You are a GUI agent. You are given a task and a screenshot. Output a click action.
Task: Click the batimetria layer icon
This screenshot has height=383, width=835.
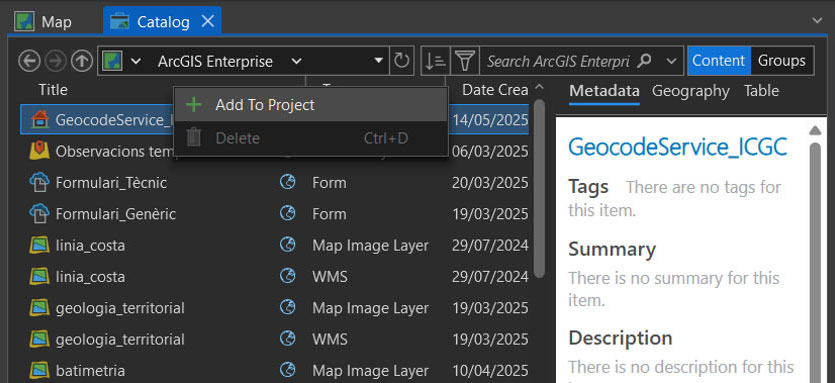coord(40,371)
